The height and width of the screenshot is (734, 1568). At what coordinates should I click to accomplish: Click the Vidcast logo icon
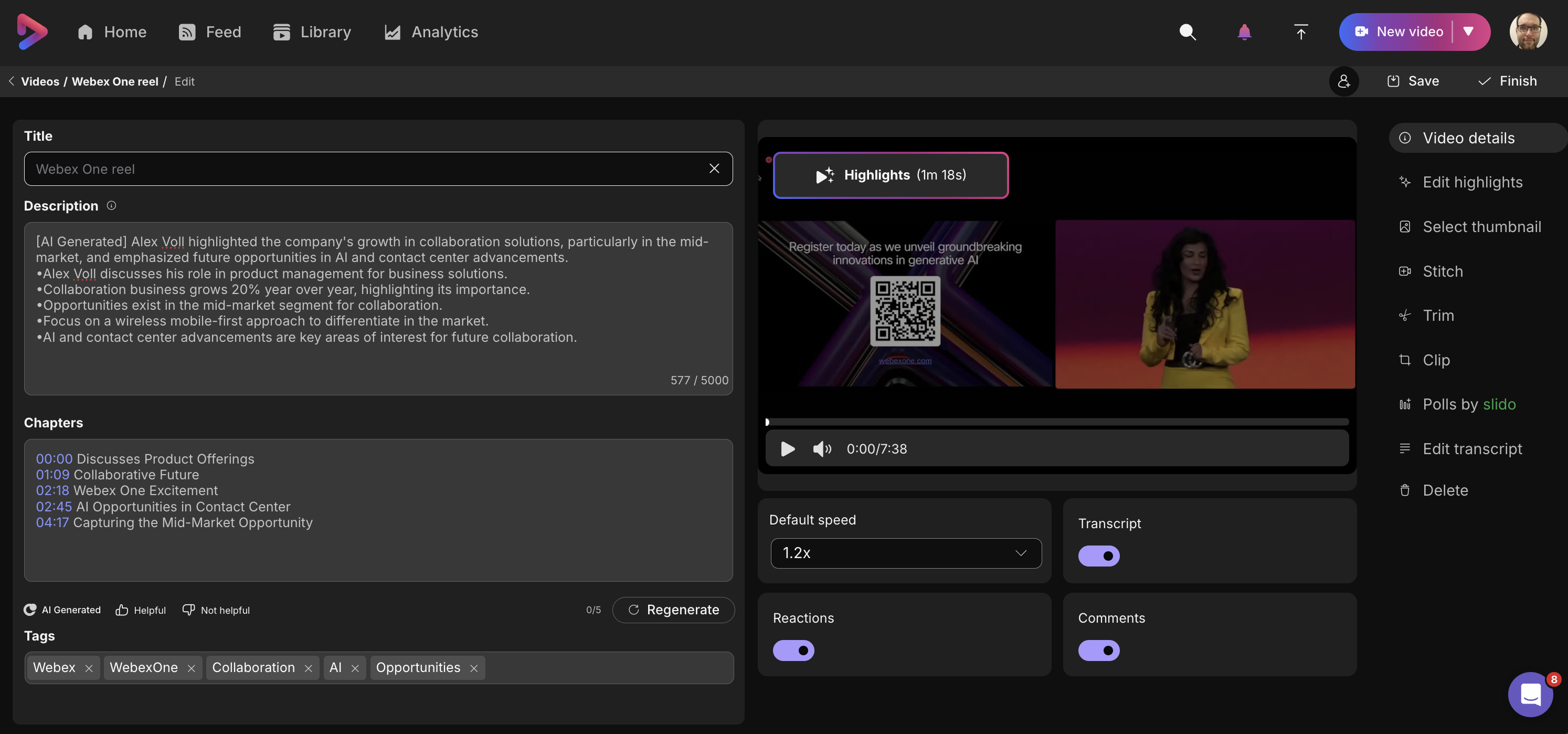31,32
